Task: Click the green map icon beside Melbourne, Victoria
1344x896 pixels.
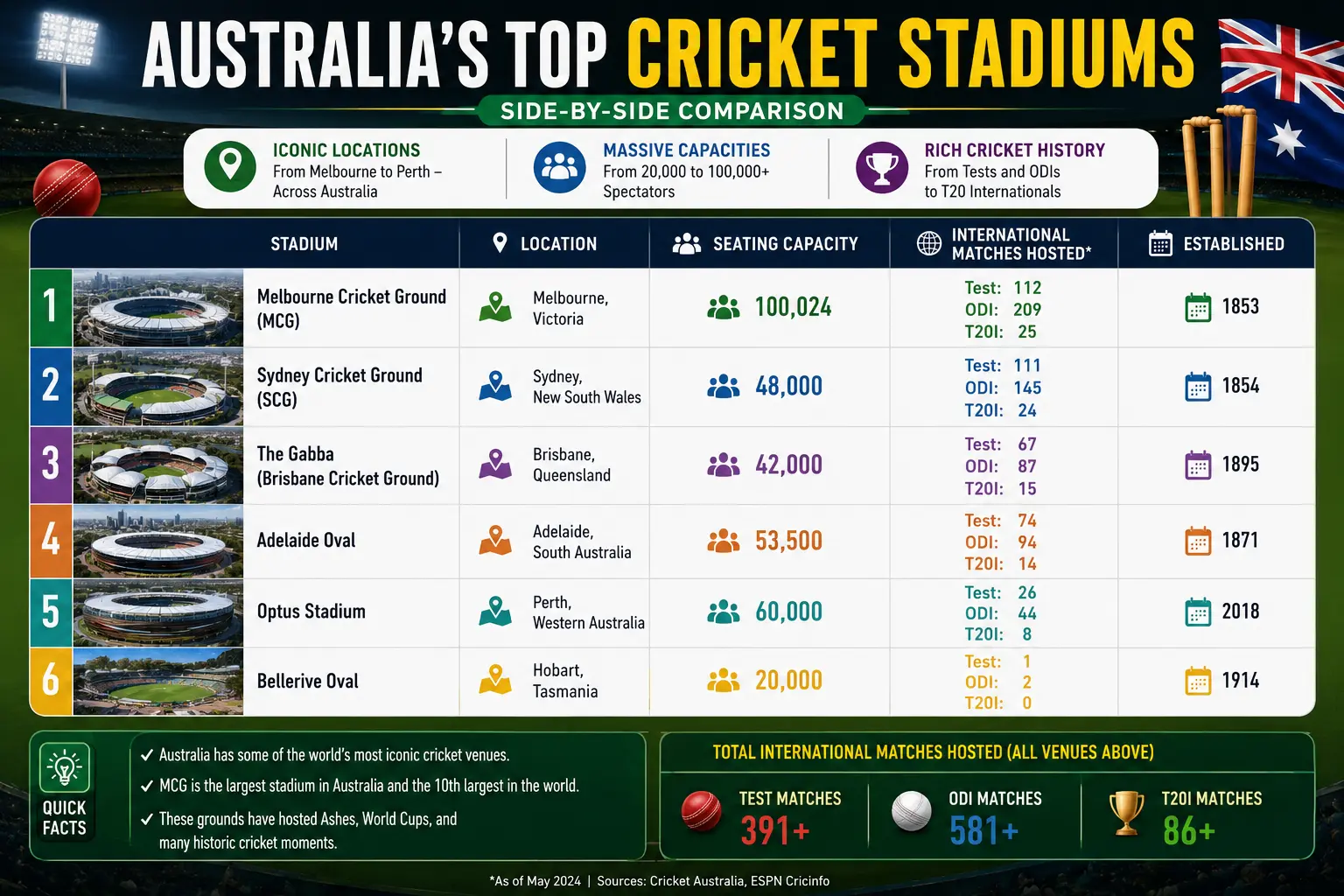Action: pos(495,307)
